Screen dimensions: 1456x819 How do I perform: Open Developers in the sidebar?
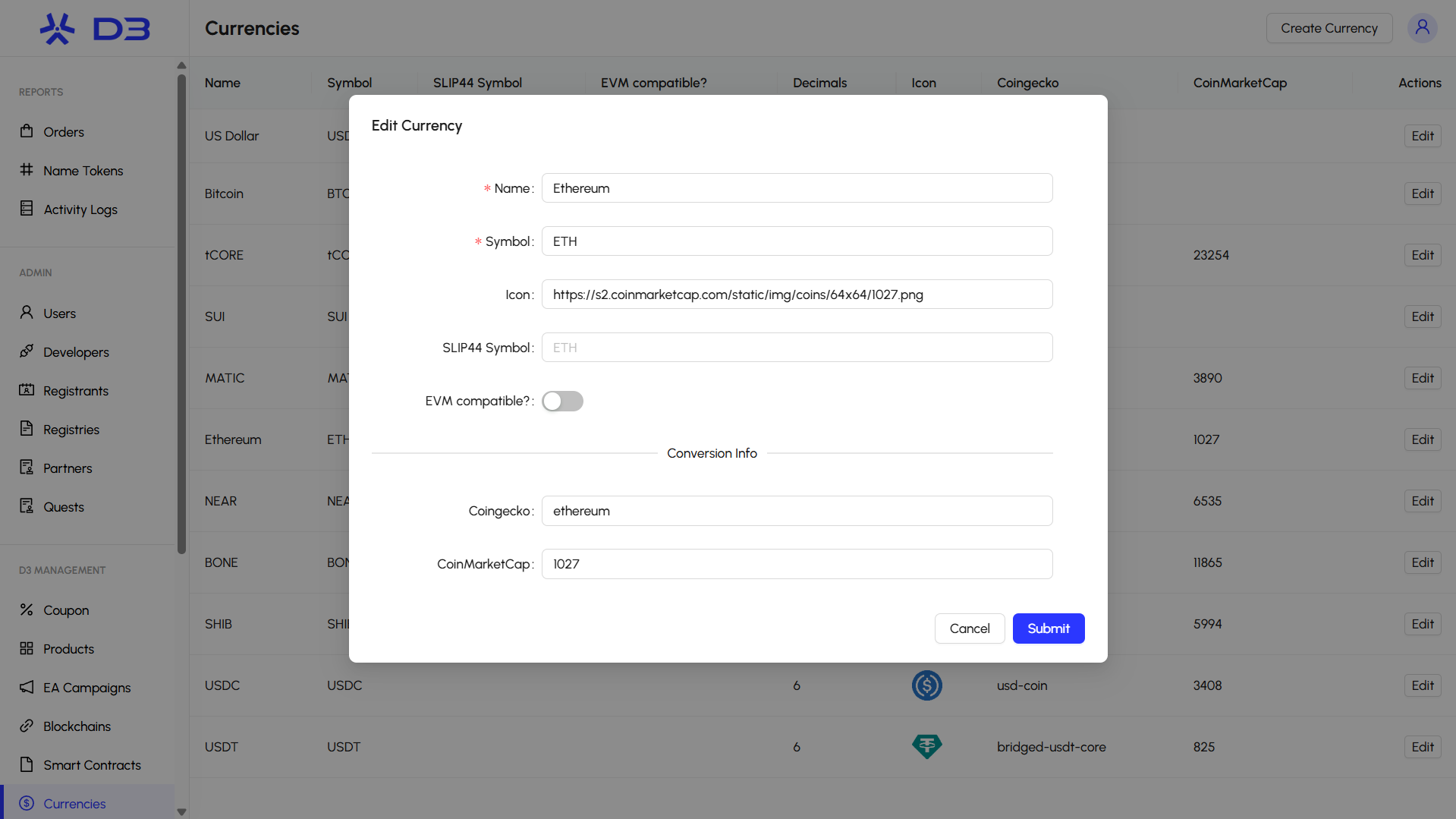click(77, 352)
